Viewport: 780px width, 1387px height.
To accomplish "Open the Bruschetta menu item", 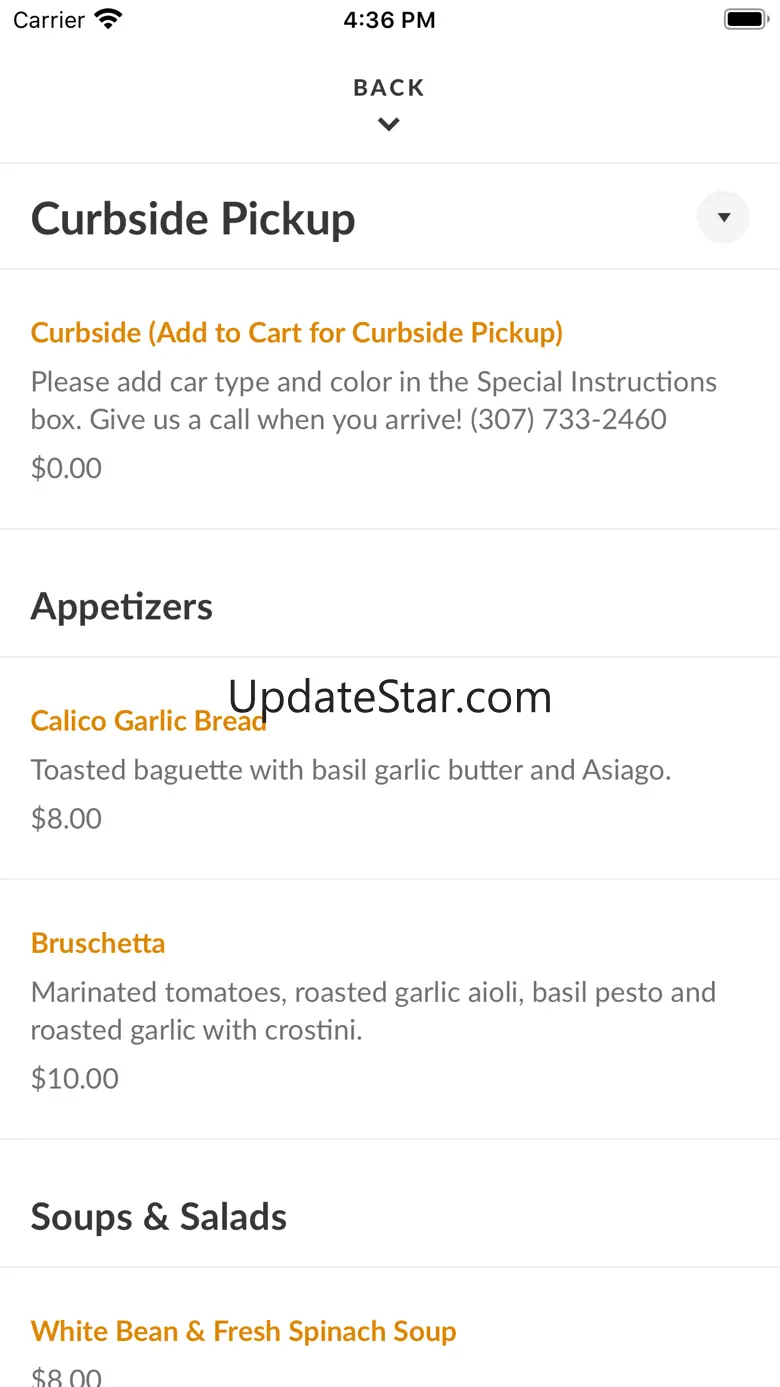I will pos(98,943).
